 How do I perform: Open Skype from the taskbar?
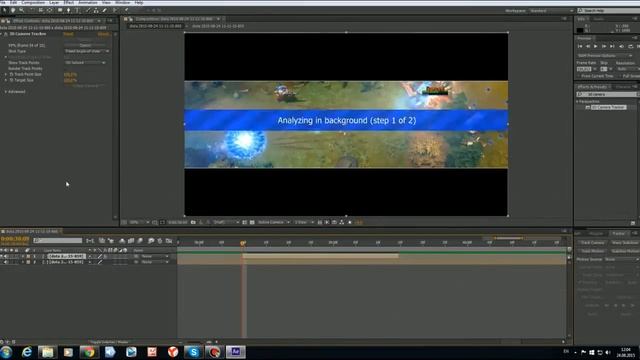pos(193,352)
